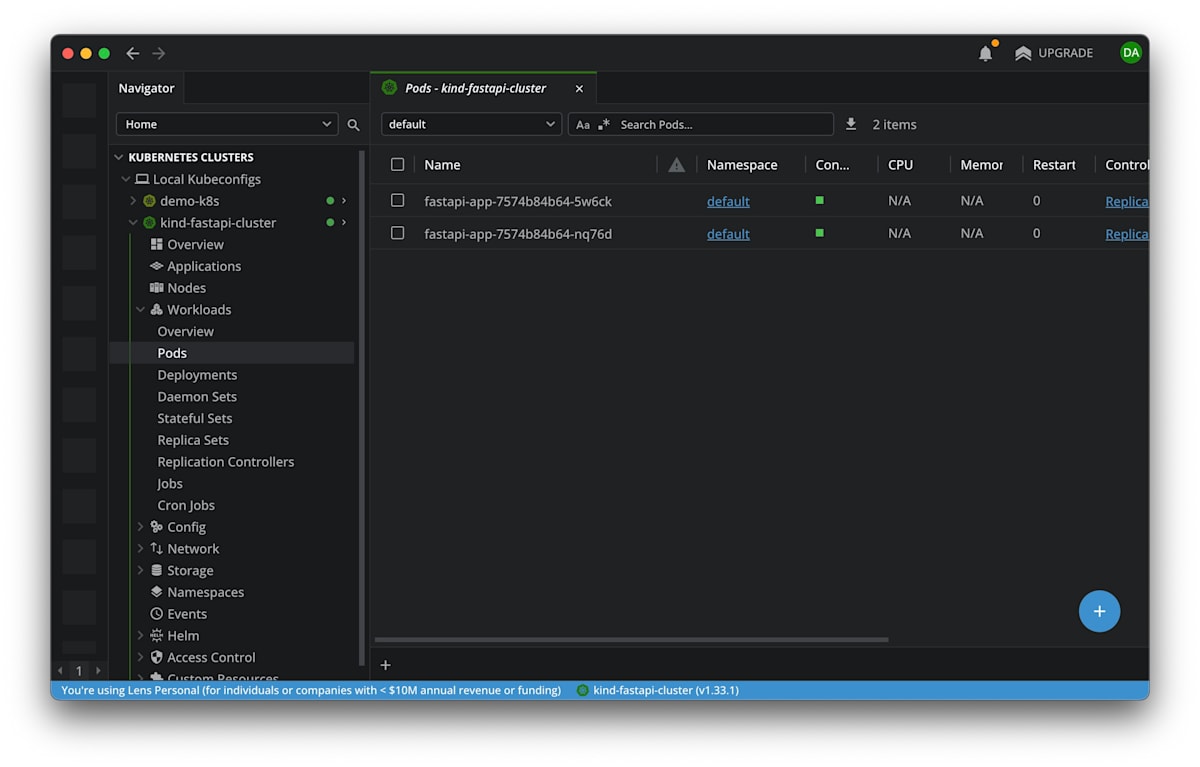The image size is (1200, 767).
Task: Expand the Config section
Action: click(x=140, y=527)
